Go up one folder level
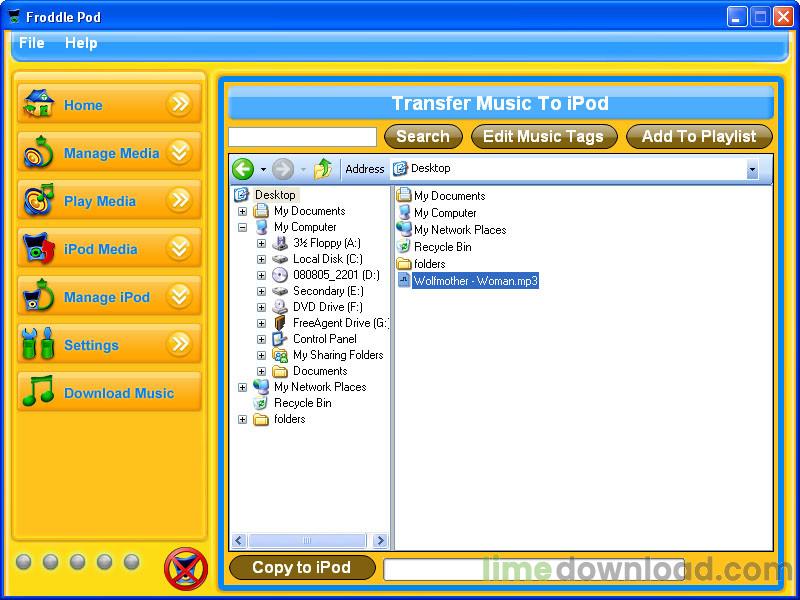The height and width of the screenshot is (600, 800). 322,169
